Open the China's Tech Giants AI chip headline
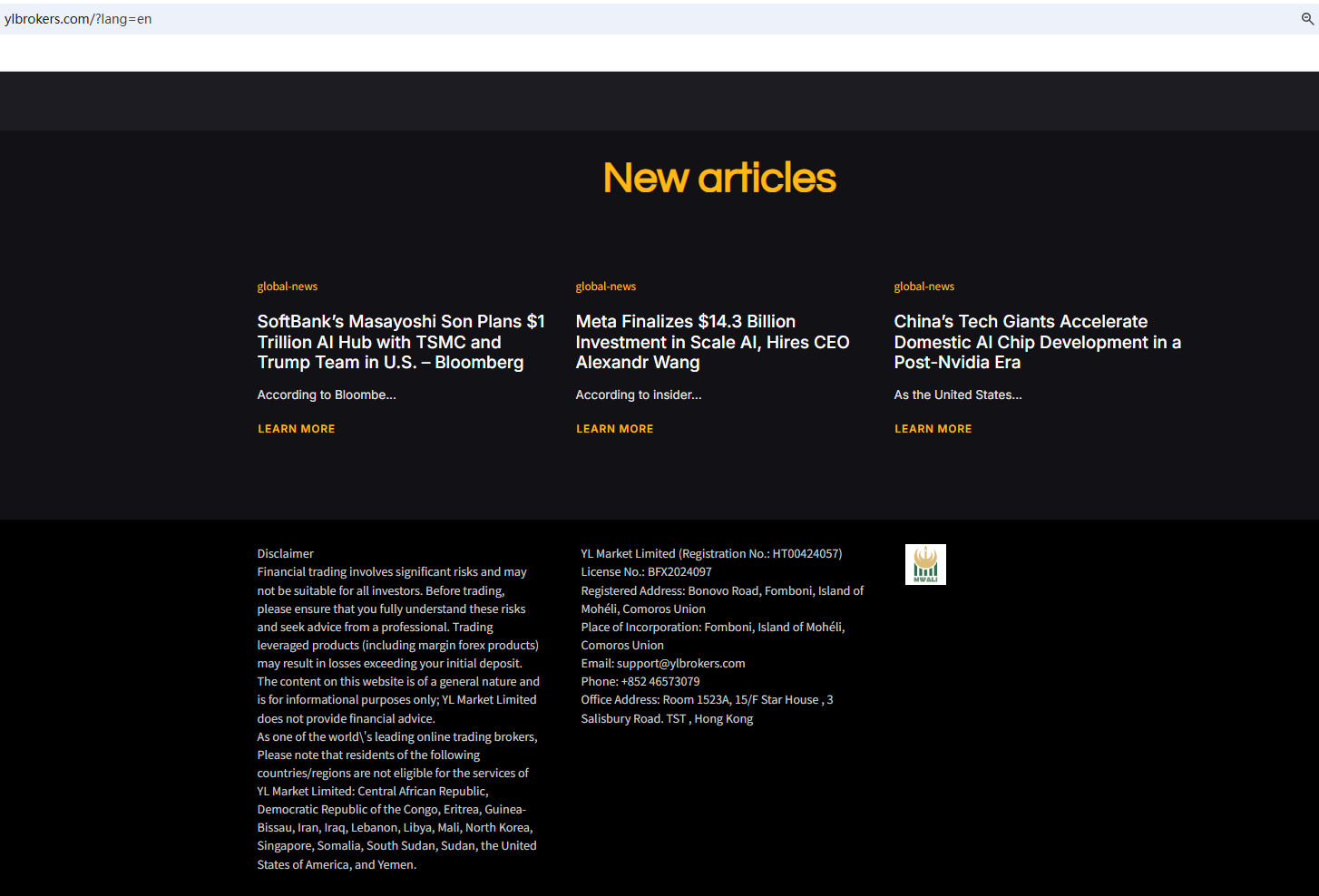 point(1037,342)
